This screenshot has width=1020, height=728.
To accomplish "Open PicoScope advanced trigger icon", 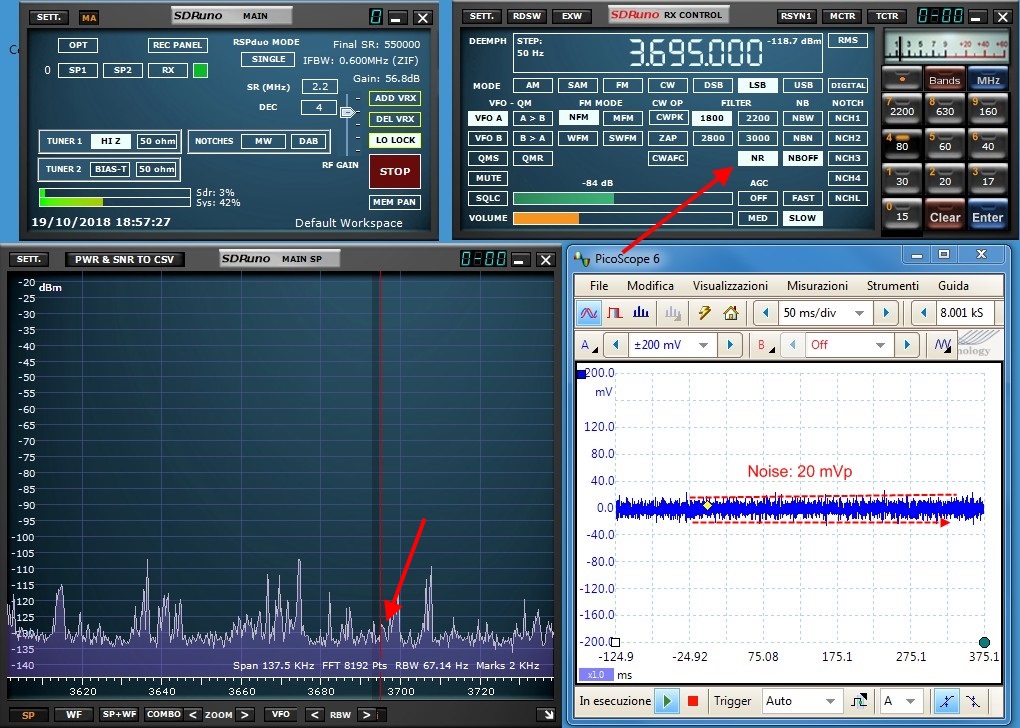I will [859, 701].
